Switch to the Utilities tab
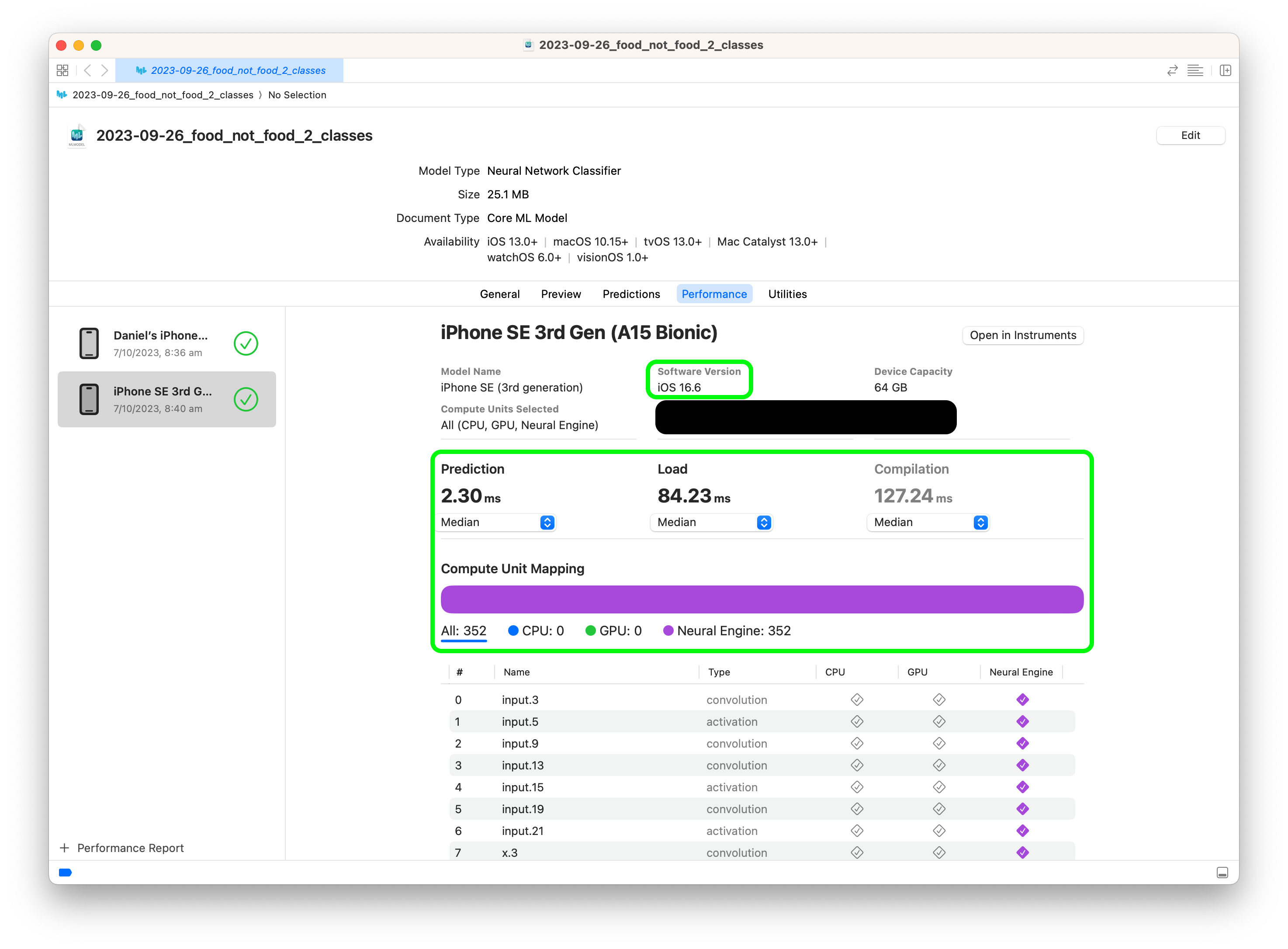This screenshot has width=1288, height=949. click(787, 294)
